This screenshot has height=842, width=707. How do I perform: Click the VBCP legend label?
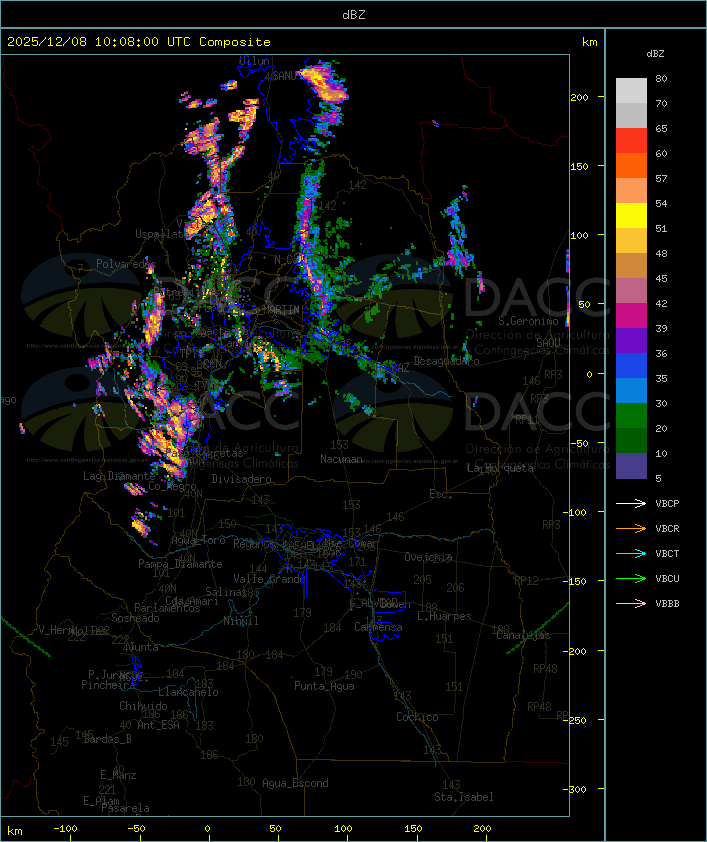click(667, 503)
